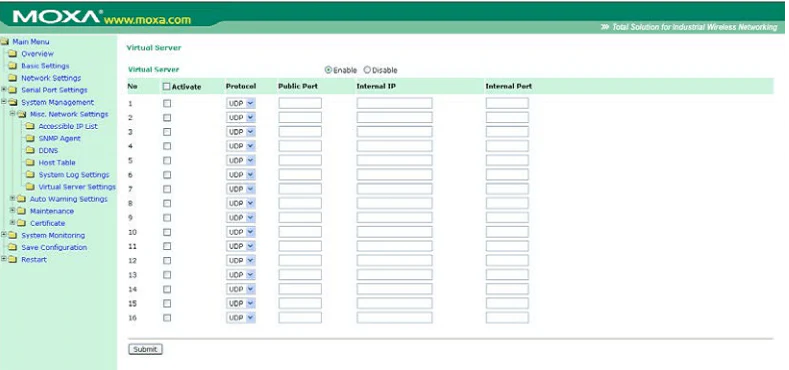
Task: Expand the System Monitoring tree node
Action: [4, 235]
